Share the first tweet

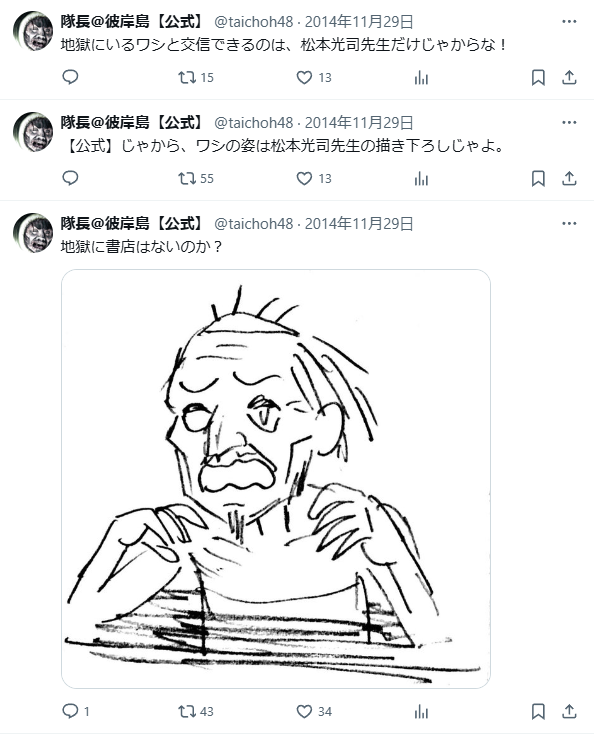569,77
